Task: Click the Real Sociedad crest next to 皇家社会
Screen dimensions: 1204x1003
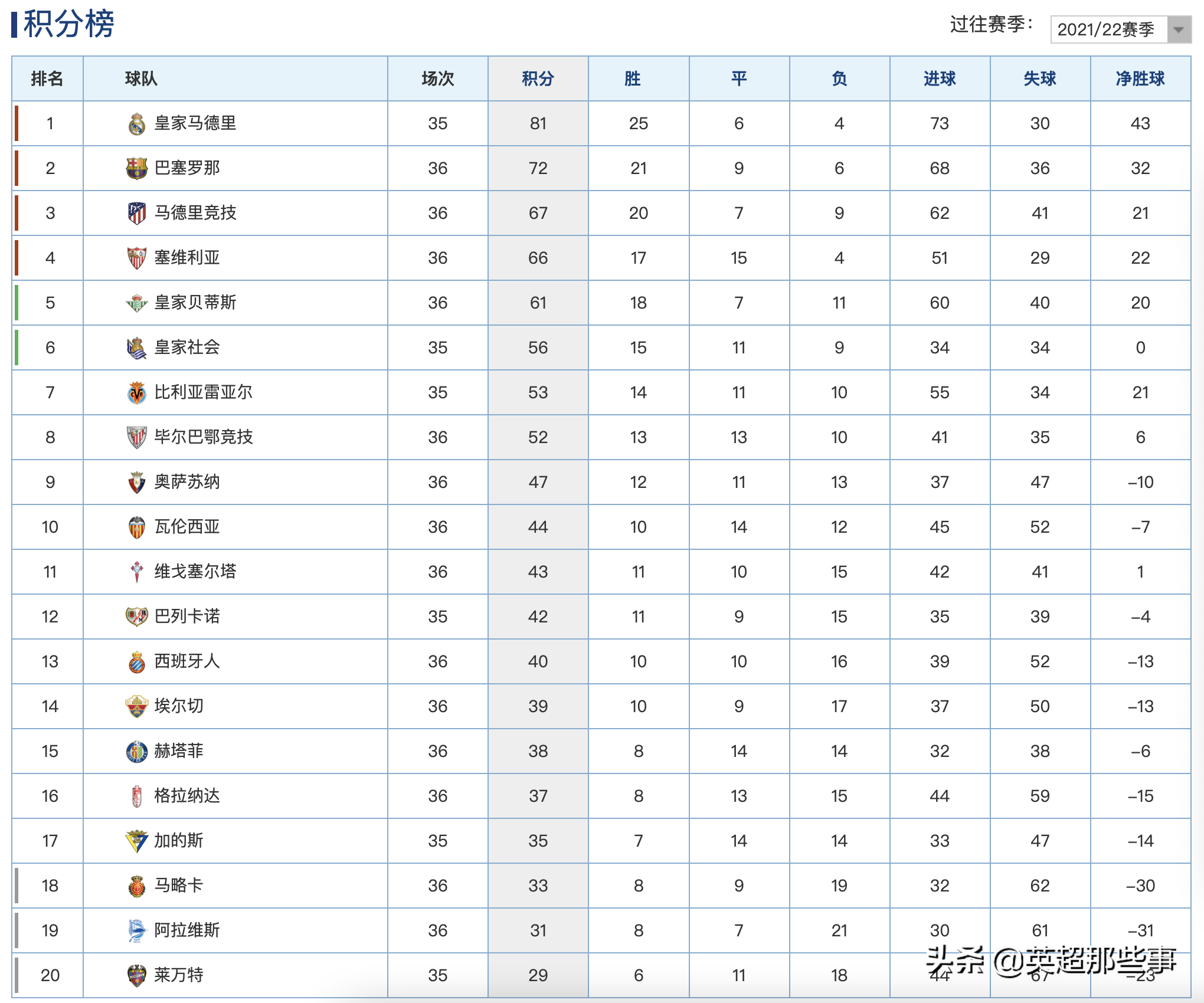Action: click(x=137, y=348)
